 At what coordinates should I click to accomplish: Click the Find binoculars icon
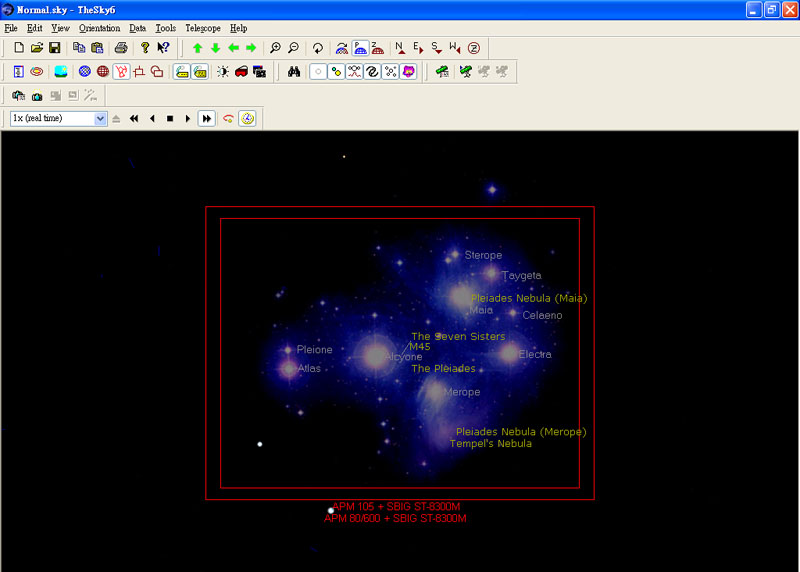coord(294,72)
